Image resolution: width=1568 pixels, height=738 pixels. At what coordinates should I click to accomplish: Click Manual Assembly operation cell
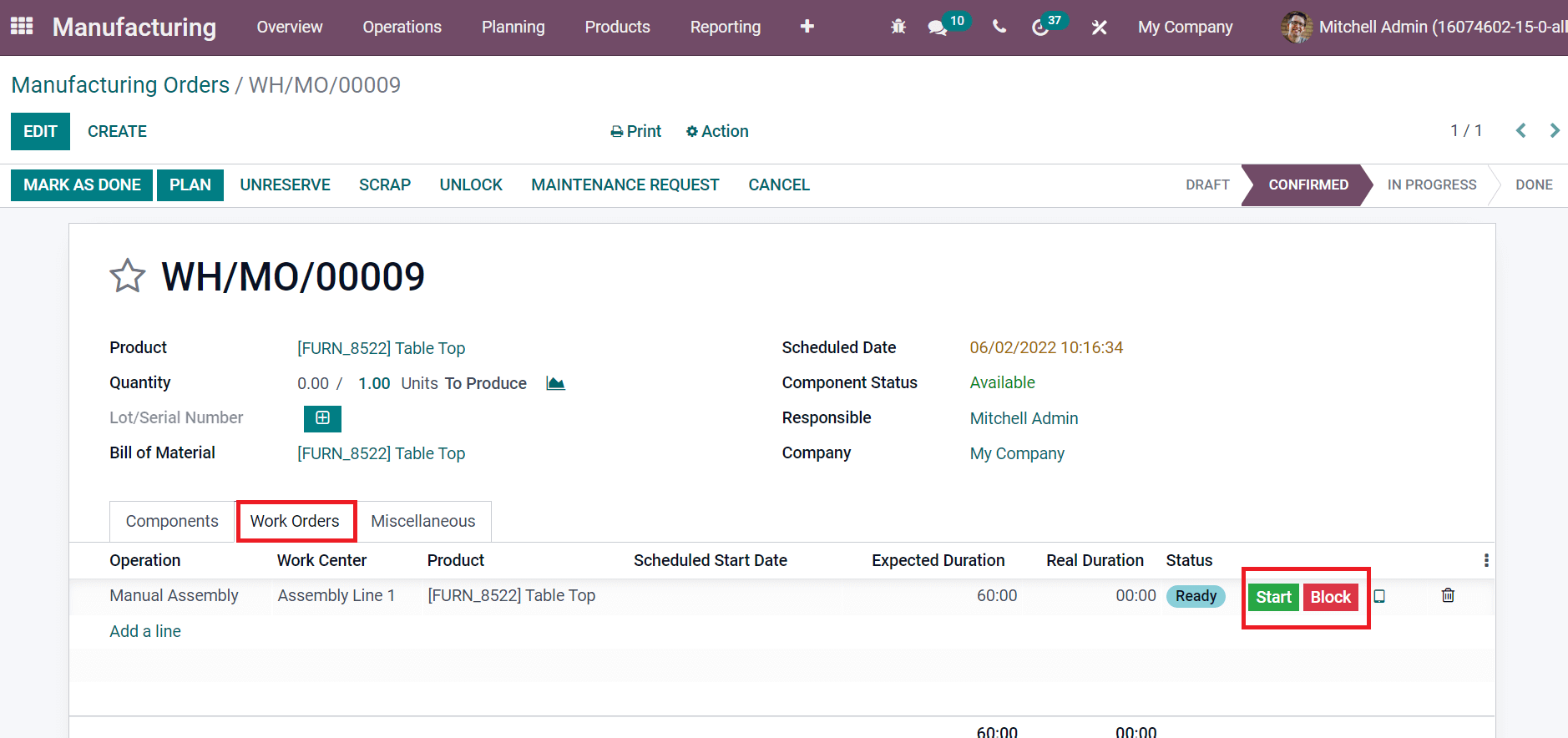(x=174, y=595)
